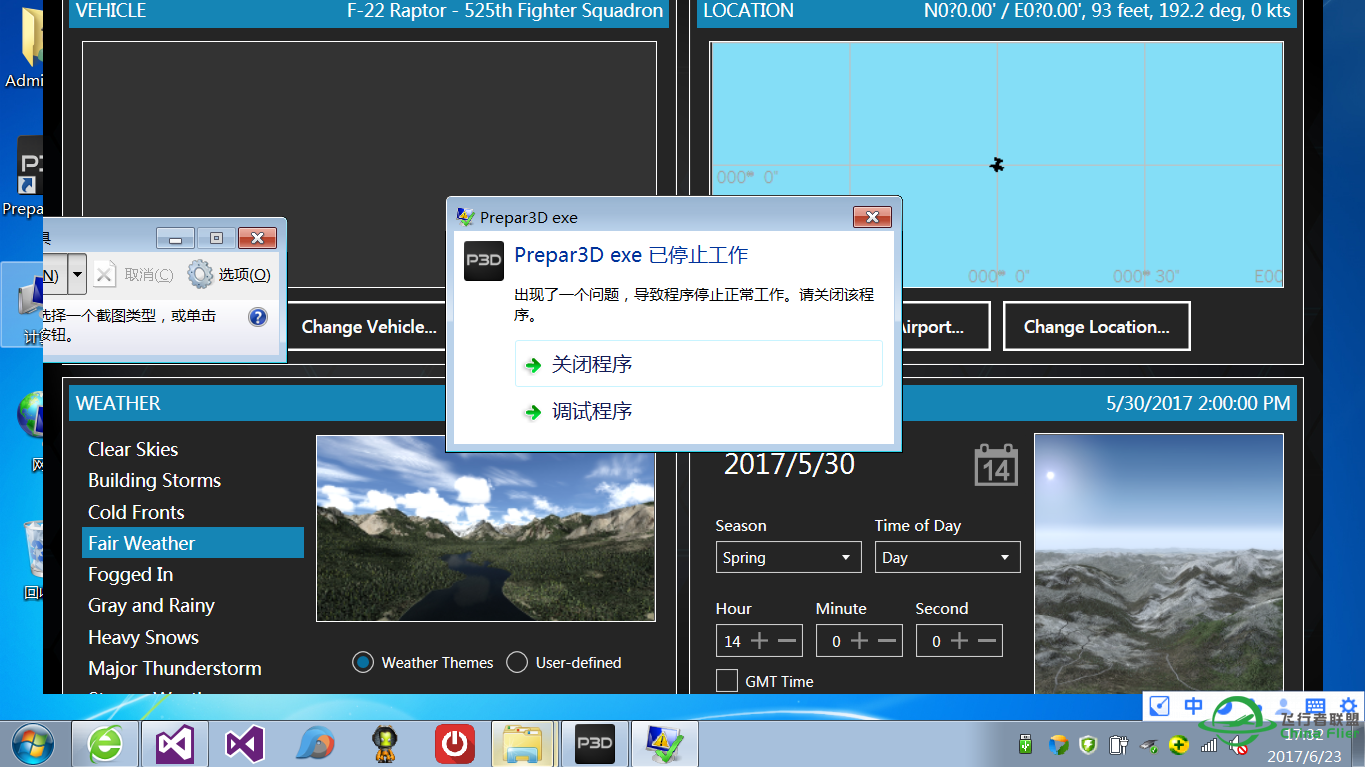The width and height of the screenshot is (1365, 767).
Task: Launch the green e browser from taskbar
Action: [105, 744]
